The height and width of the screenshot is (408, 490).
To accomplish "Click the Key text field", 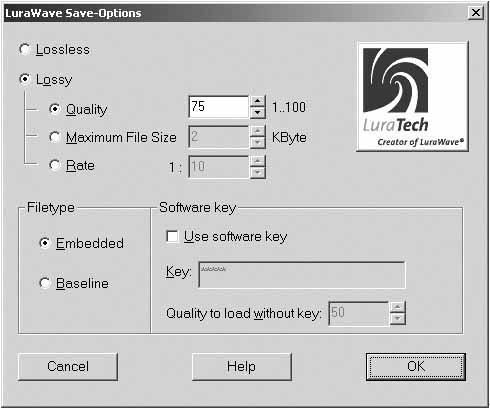I will click(302, 275).
